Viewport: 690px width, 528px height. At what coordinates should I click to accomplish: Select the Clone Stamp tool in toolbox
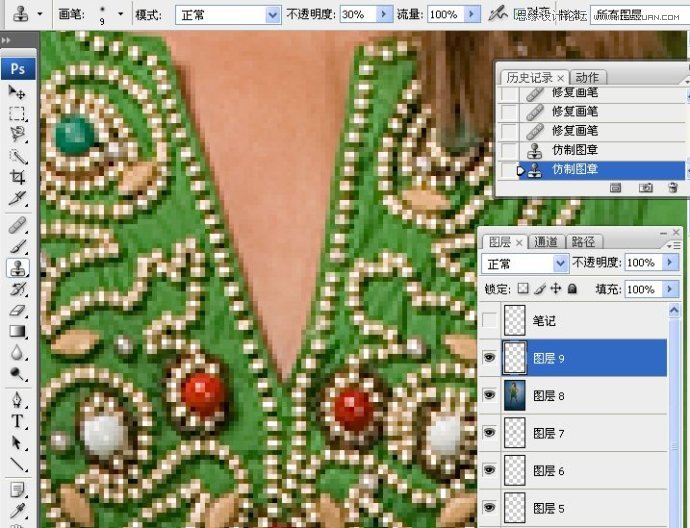point(17,268)
